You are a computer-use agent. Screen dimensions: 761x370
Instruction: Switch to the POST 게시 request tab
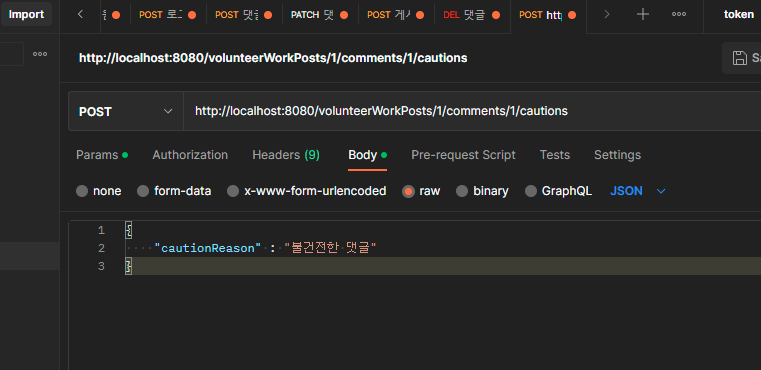click(x=396, y=15)
